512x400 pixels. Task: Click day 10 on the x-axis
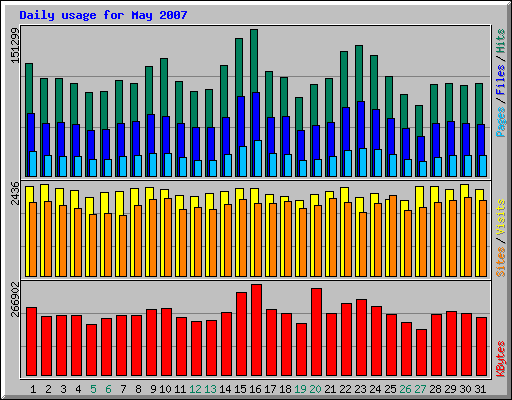(x=165, y=389)
